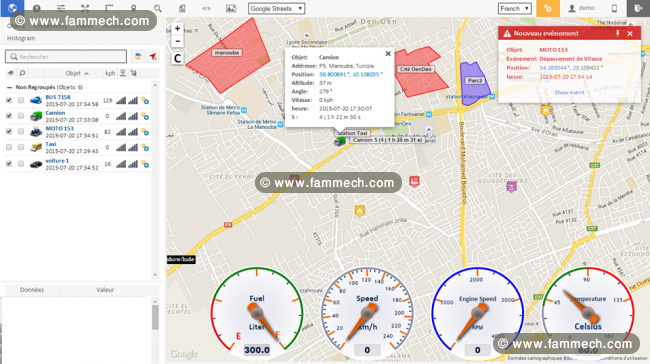Click the eye visibility column header icon
The image size is (650, 364).
10,73
